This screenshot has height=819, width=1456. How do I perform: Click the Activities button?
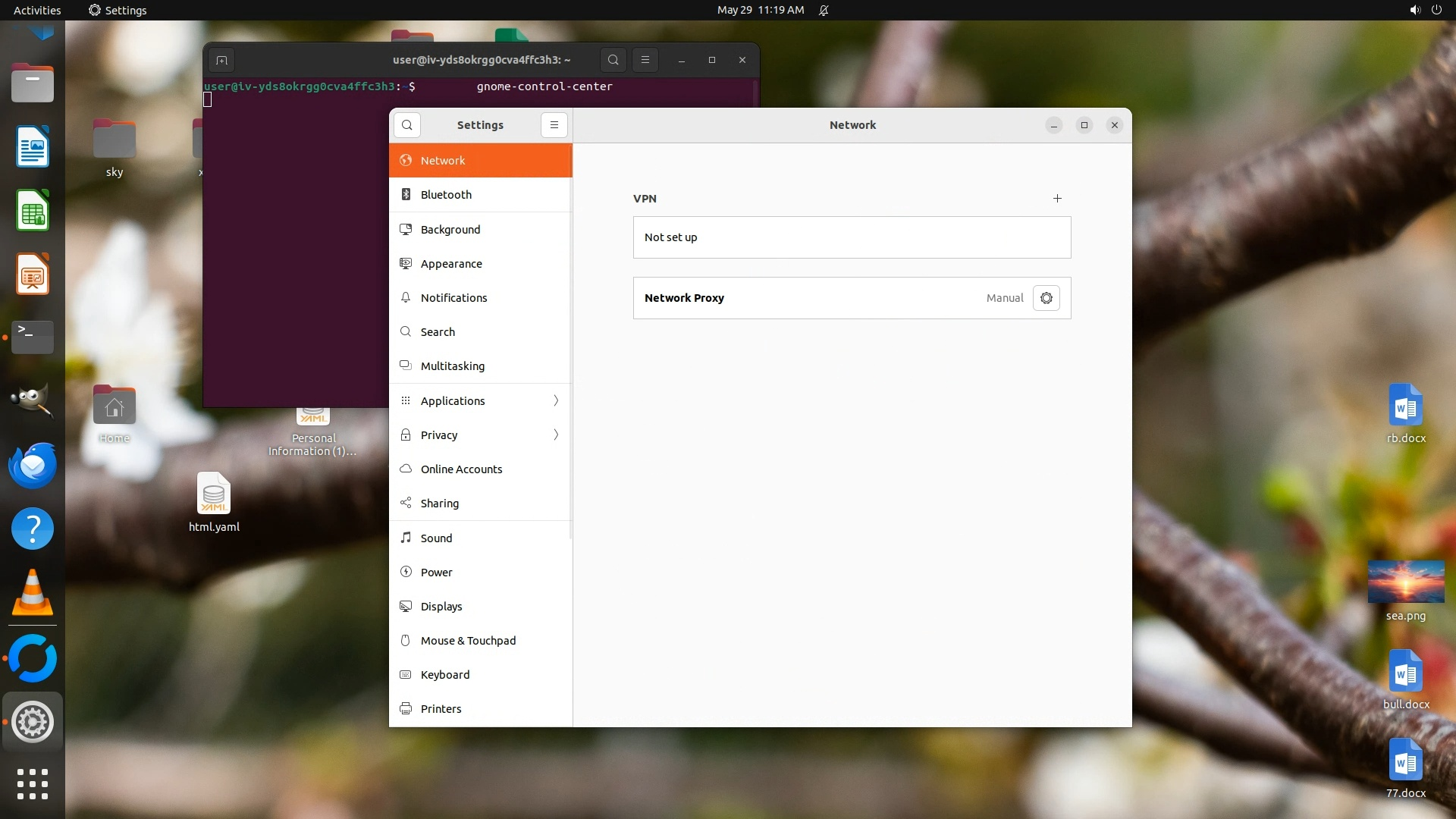point(37,10)
